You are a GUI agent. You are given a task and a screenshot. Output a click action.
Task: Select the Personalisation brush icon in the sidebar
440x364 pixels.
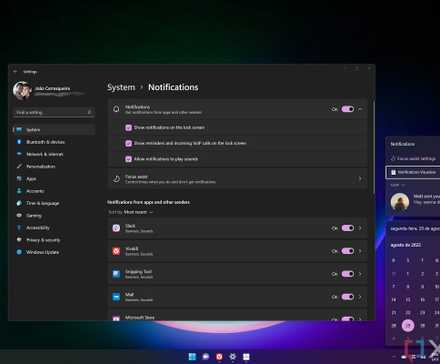coord(19,166)
